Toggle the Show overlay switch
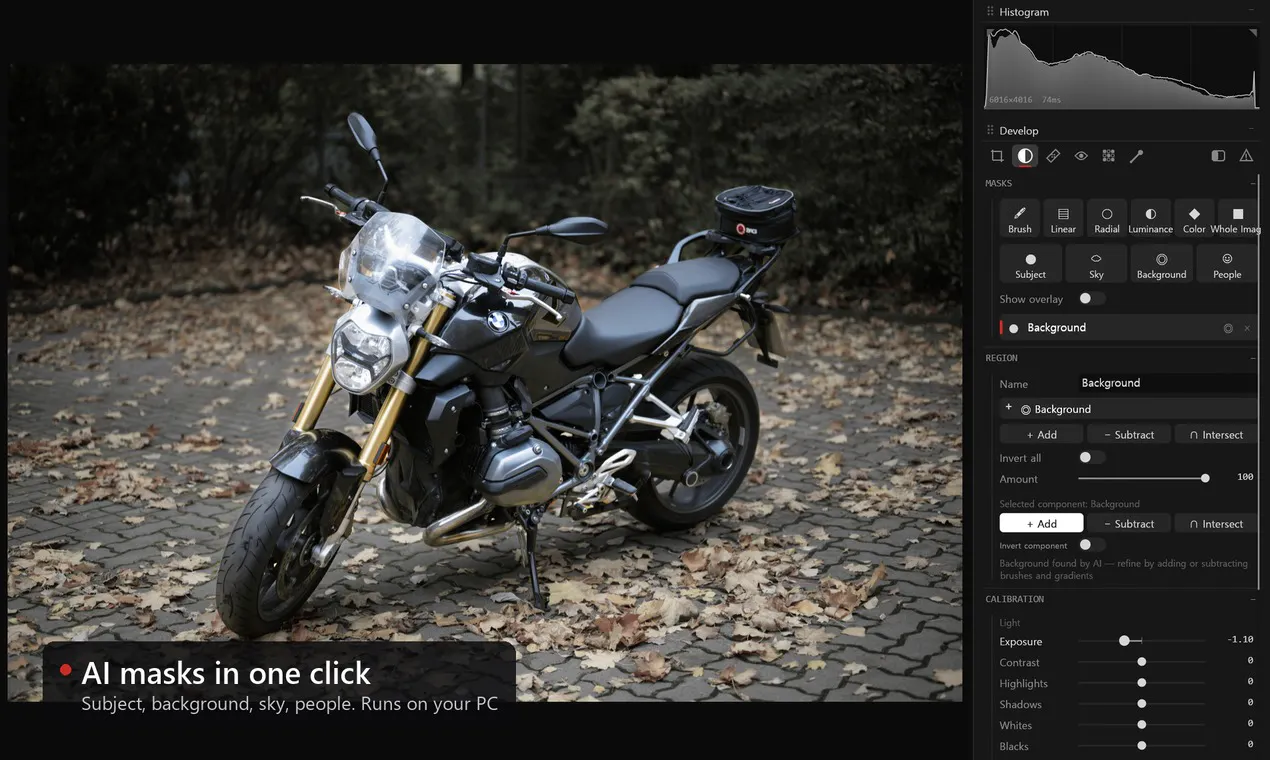 point(1092,298)
